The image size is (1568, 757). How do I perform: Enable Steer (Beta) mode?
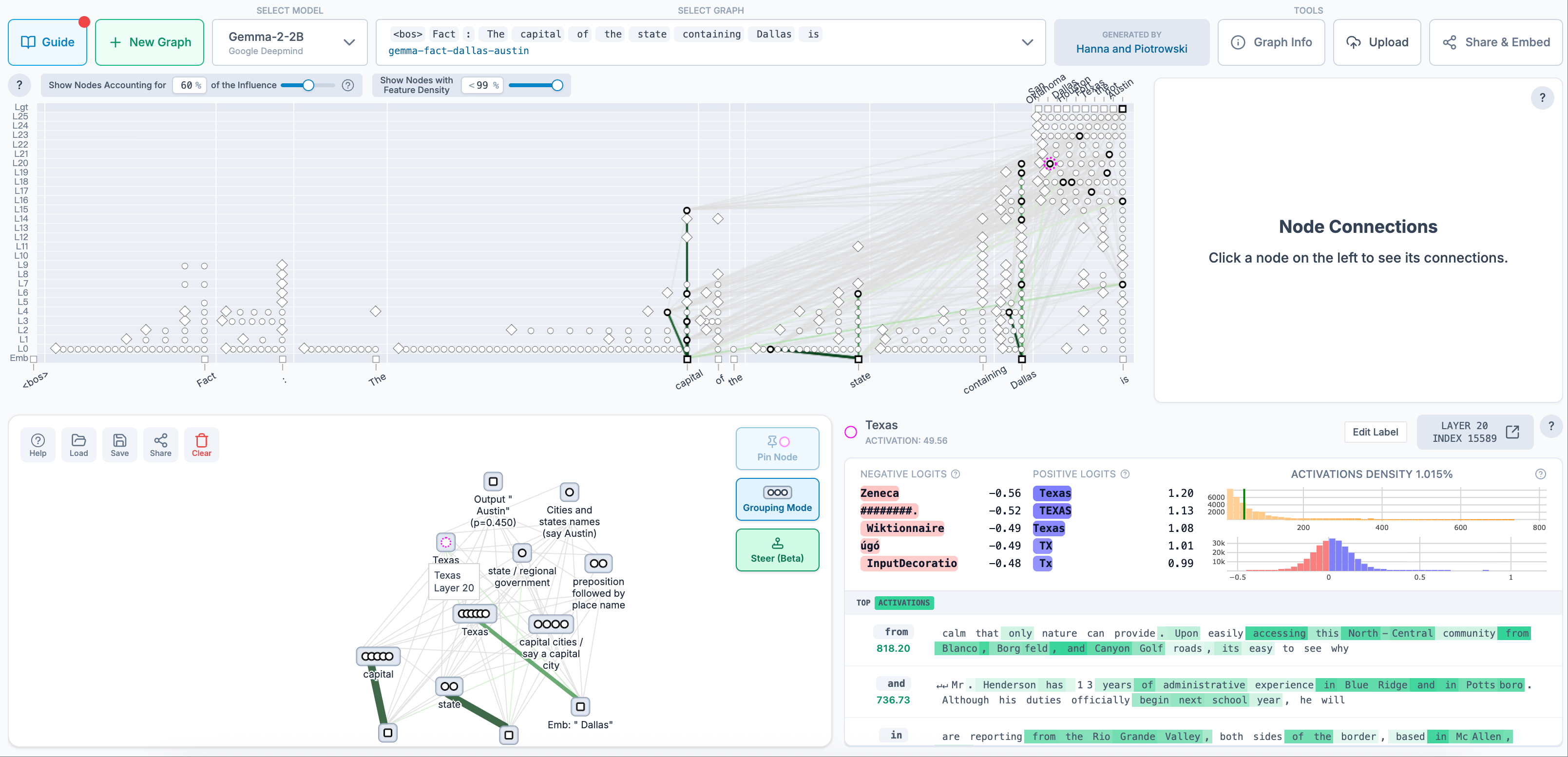click(x=777, y=549)
